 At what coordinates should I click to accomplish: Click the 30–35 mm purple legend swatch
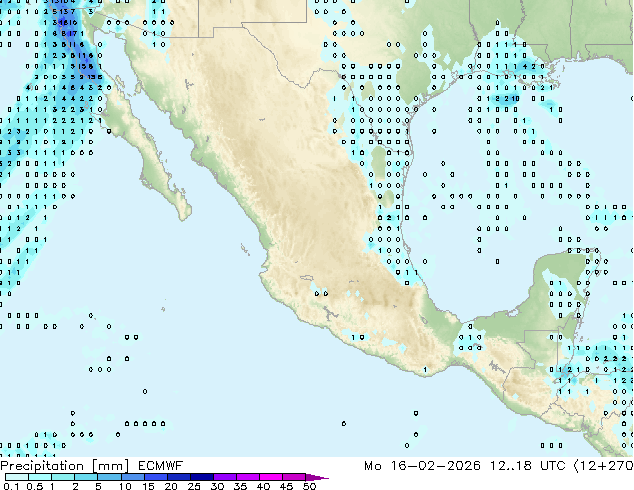224,477
